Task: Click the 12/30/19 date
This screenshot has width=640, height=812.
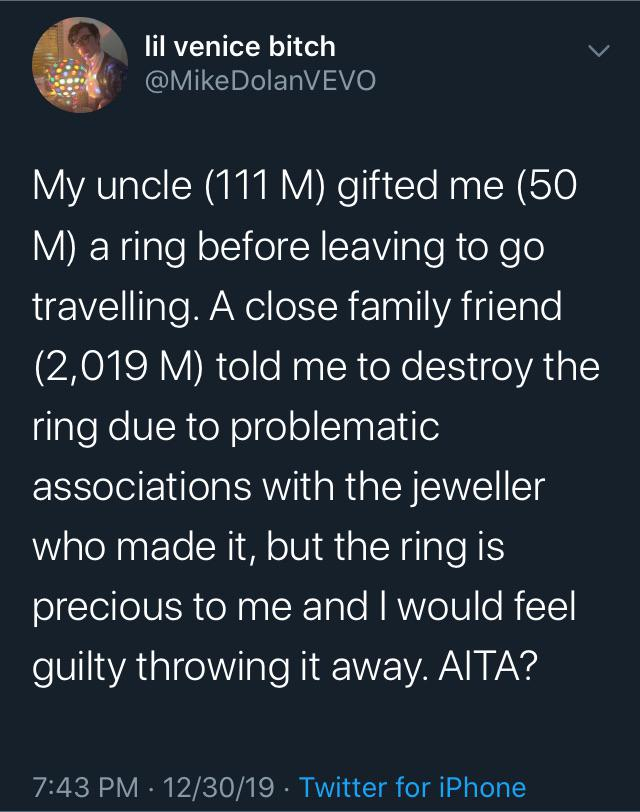Action: (x=219, y=787)
